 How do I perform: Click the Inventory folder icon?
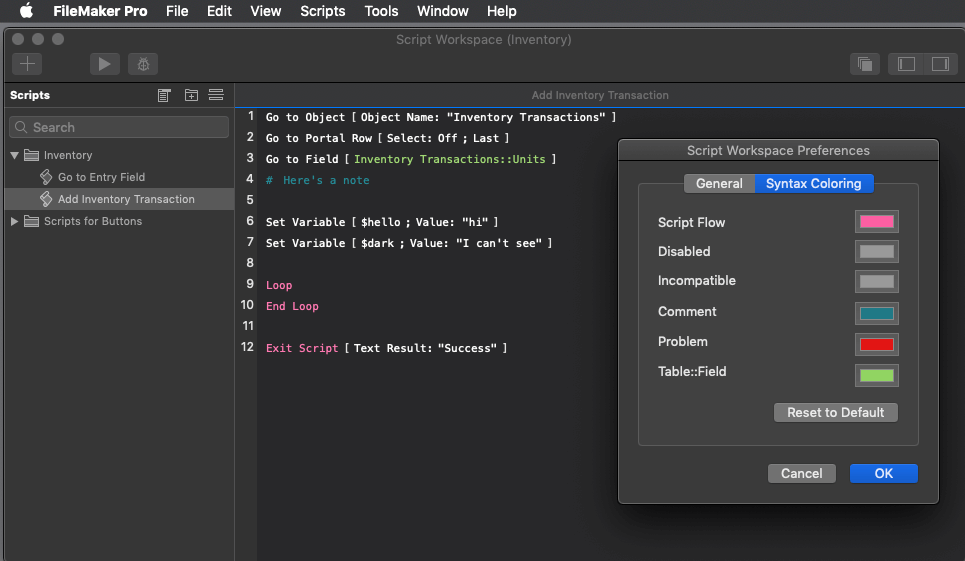pos(31,155)
